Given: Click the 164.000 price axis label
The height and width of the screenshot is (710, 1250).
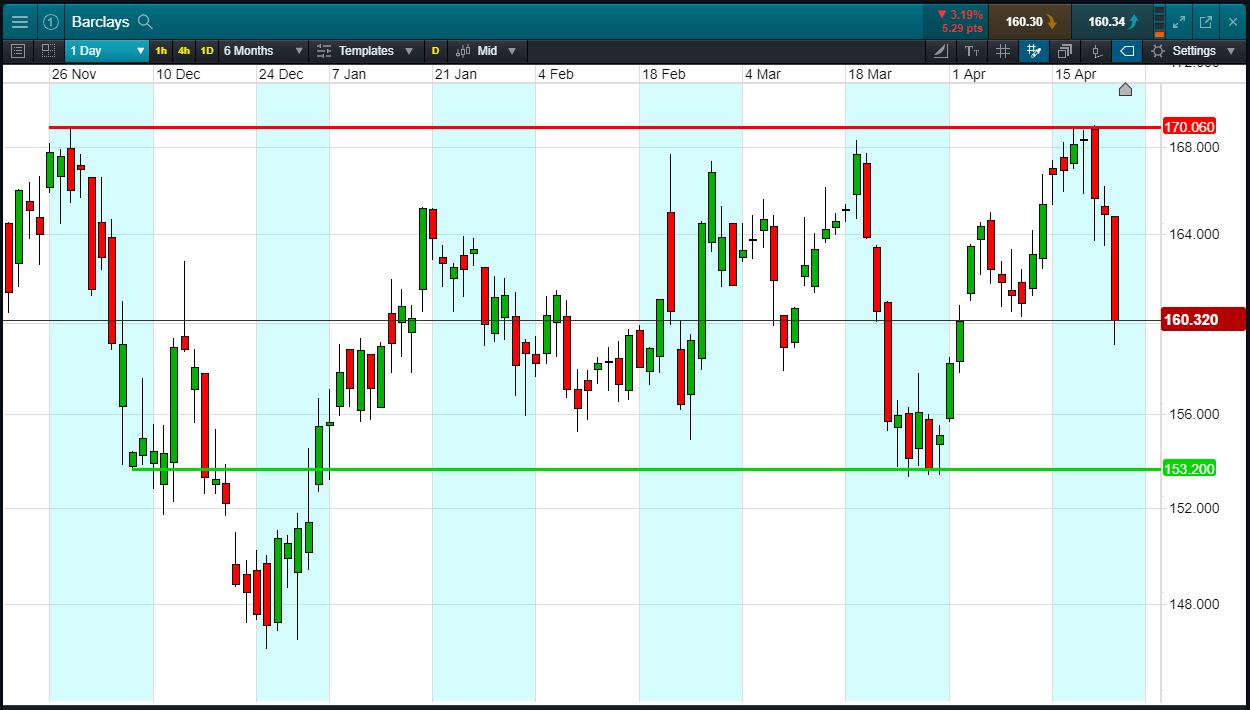Looking at the screenshot, I should click(1194, 234).
